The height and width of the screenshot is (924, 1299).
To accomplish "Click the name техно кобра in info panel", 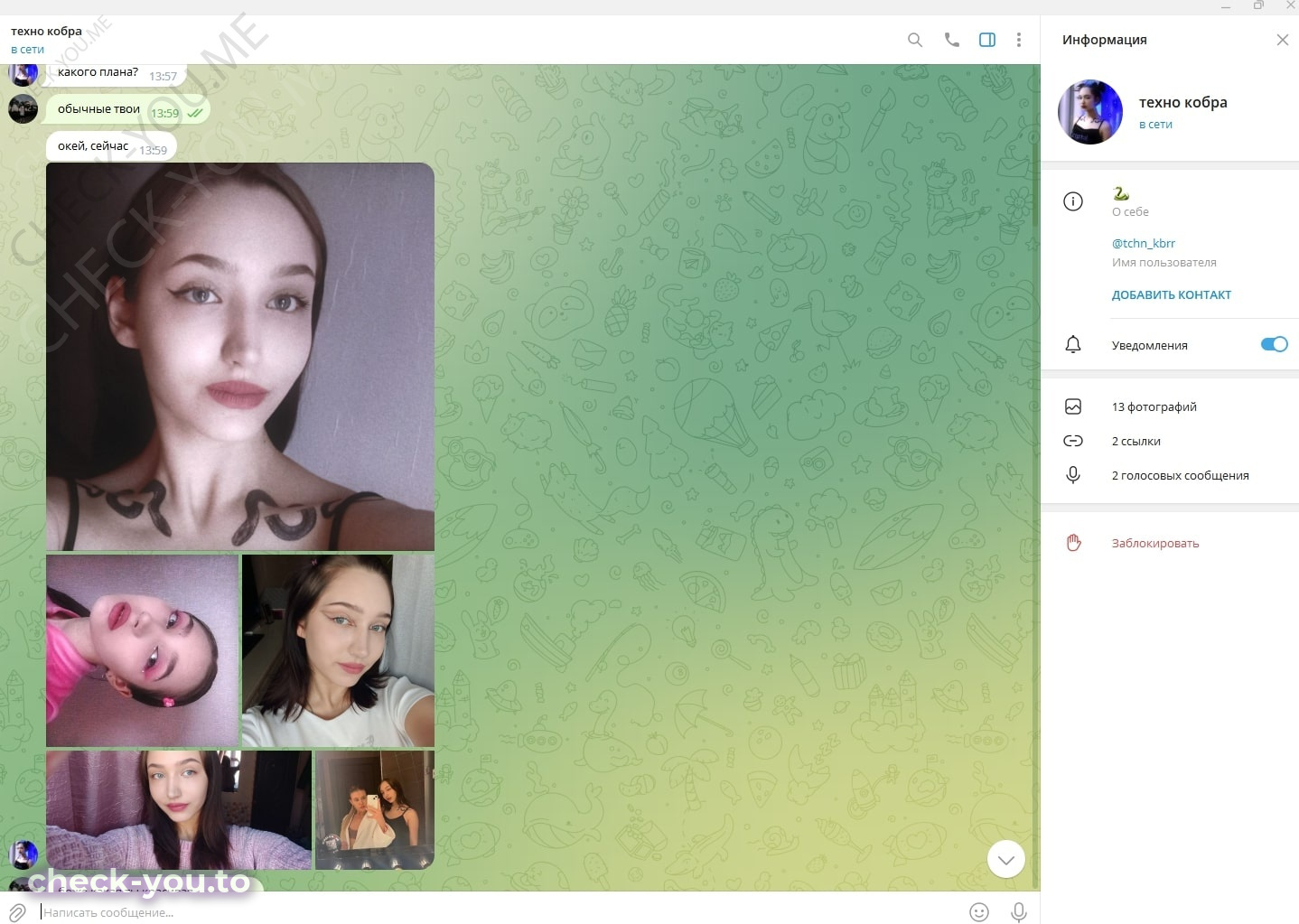I will tap(1182, 102).
